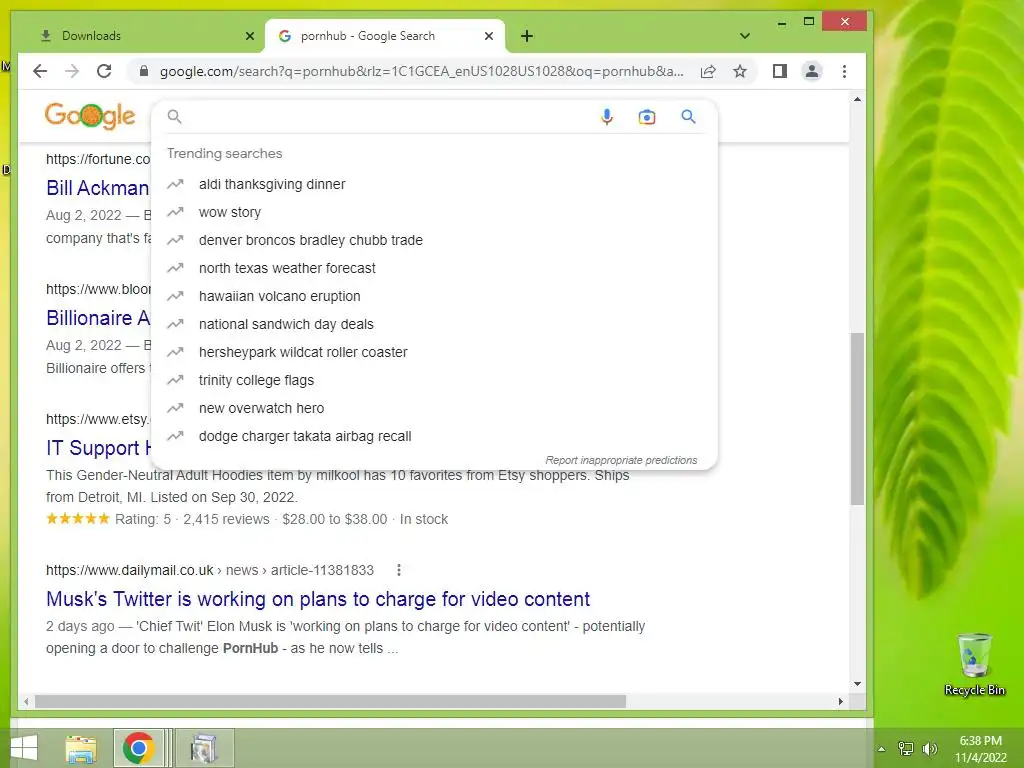The height and width of the screenshot is (768, 1024).
Task: Search by image with the camera icon
Action: click(647, 117)
